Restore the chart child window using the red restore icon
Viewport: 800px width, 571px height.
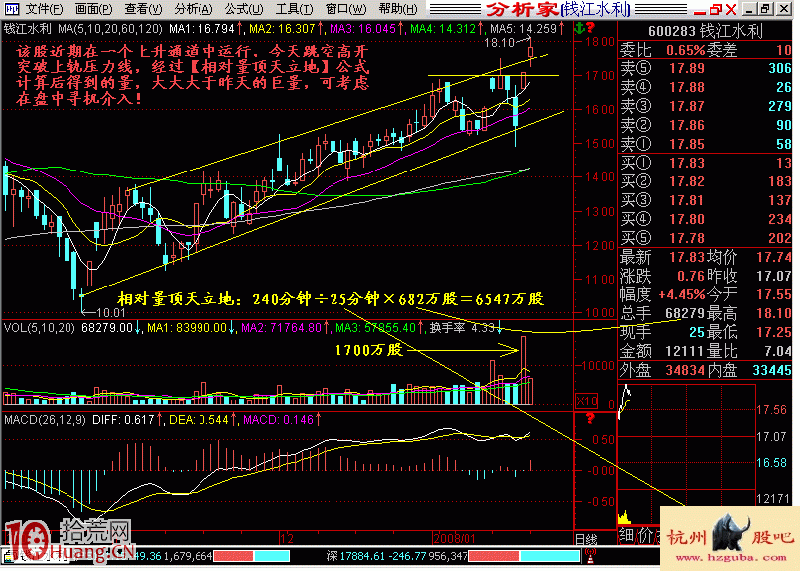click(x=716, y=9)
